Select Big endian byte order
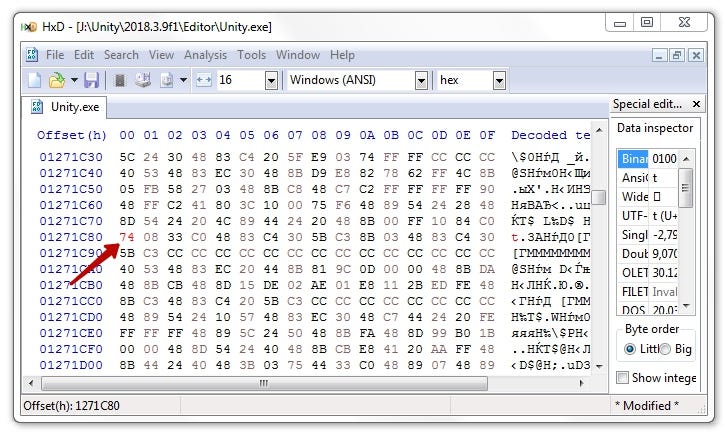The height and width of the screenshot is (433, 725). (665, 349)
